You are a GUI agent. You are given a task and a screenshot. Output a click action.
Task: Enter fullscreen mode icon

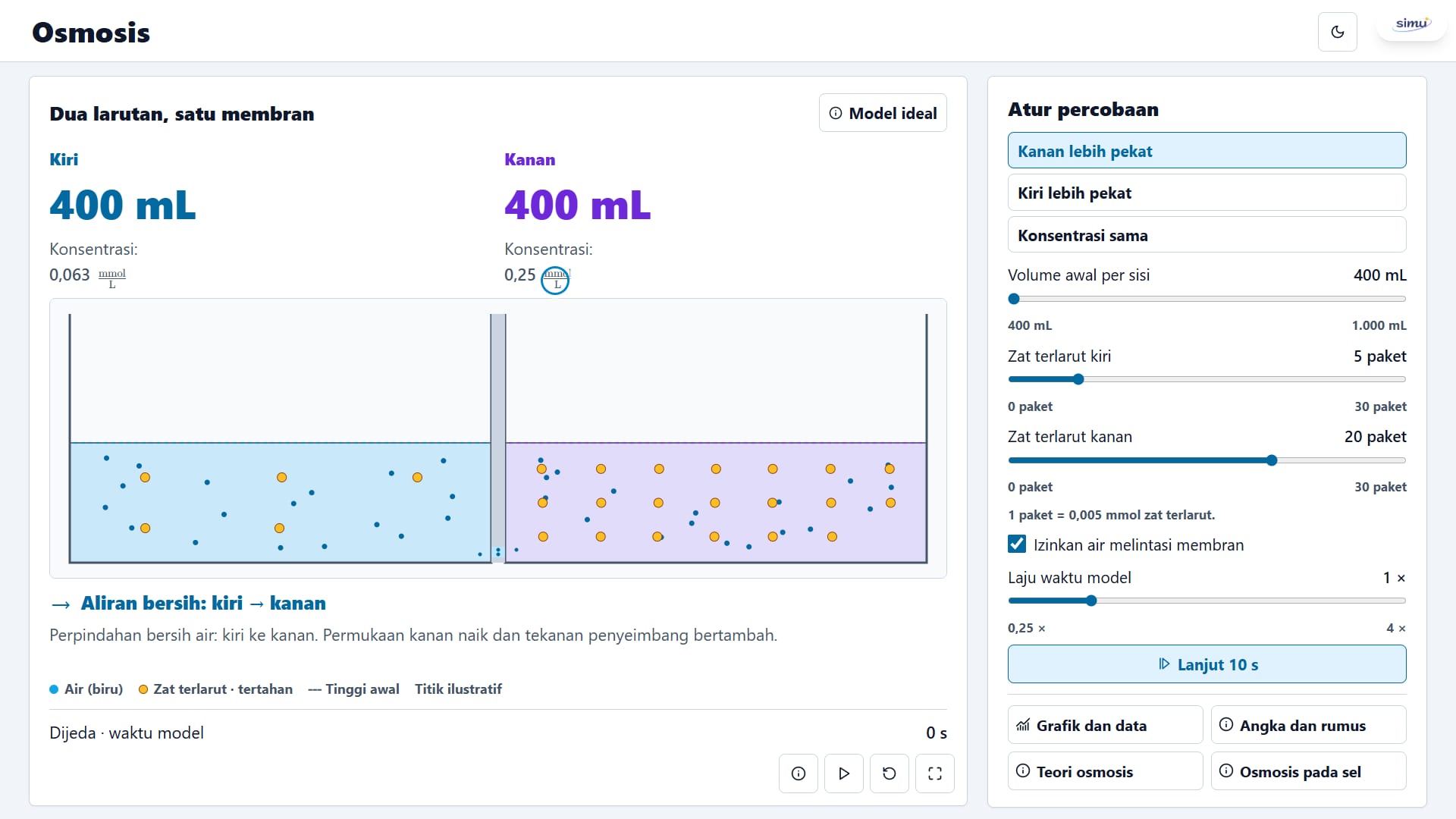click(934, 773)
